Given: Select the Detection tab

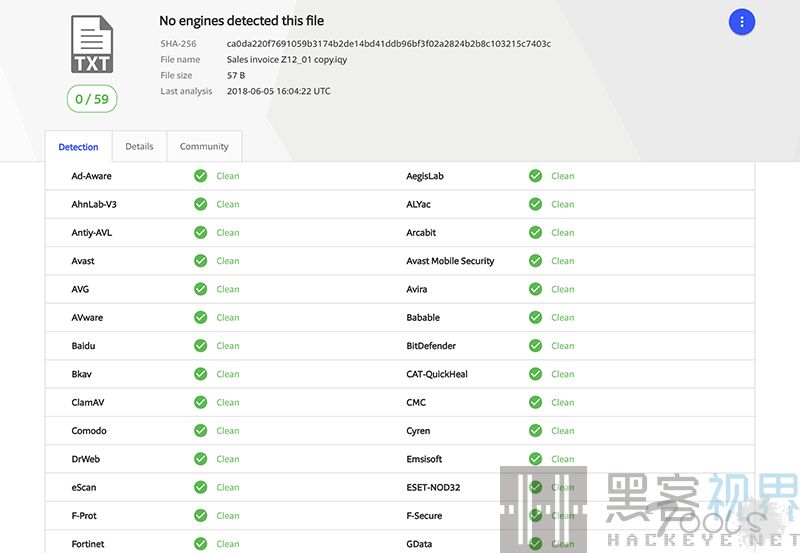Looking at the screenshot, I should (x=78, y=147).
